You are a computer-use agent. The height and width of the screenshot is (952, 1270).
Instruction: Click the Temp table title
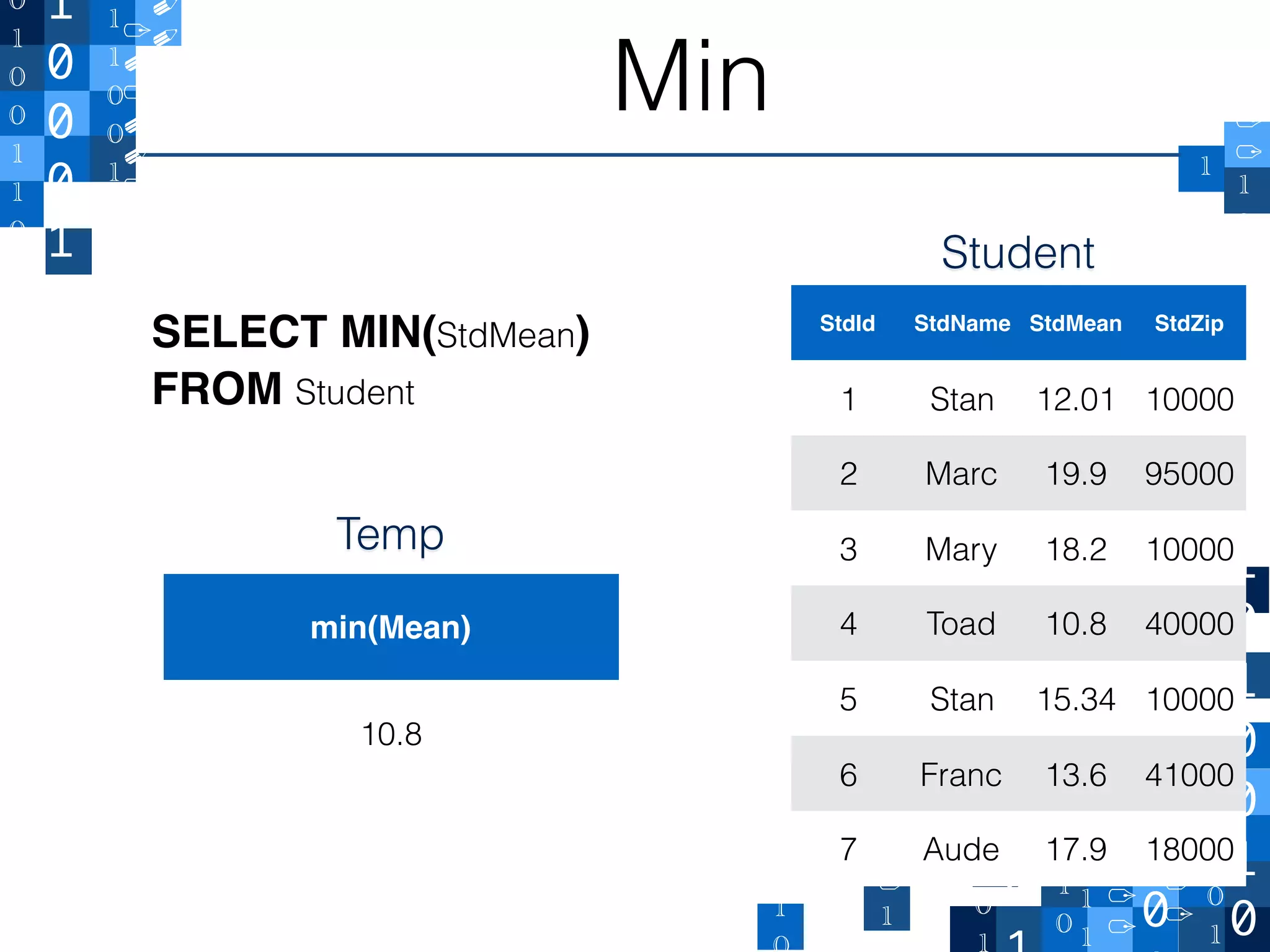(x=390, y=534)
